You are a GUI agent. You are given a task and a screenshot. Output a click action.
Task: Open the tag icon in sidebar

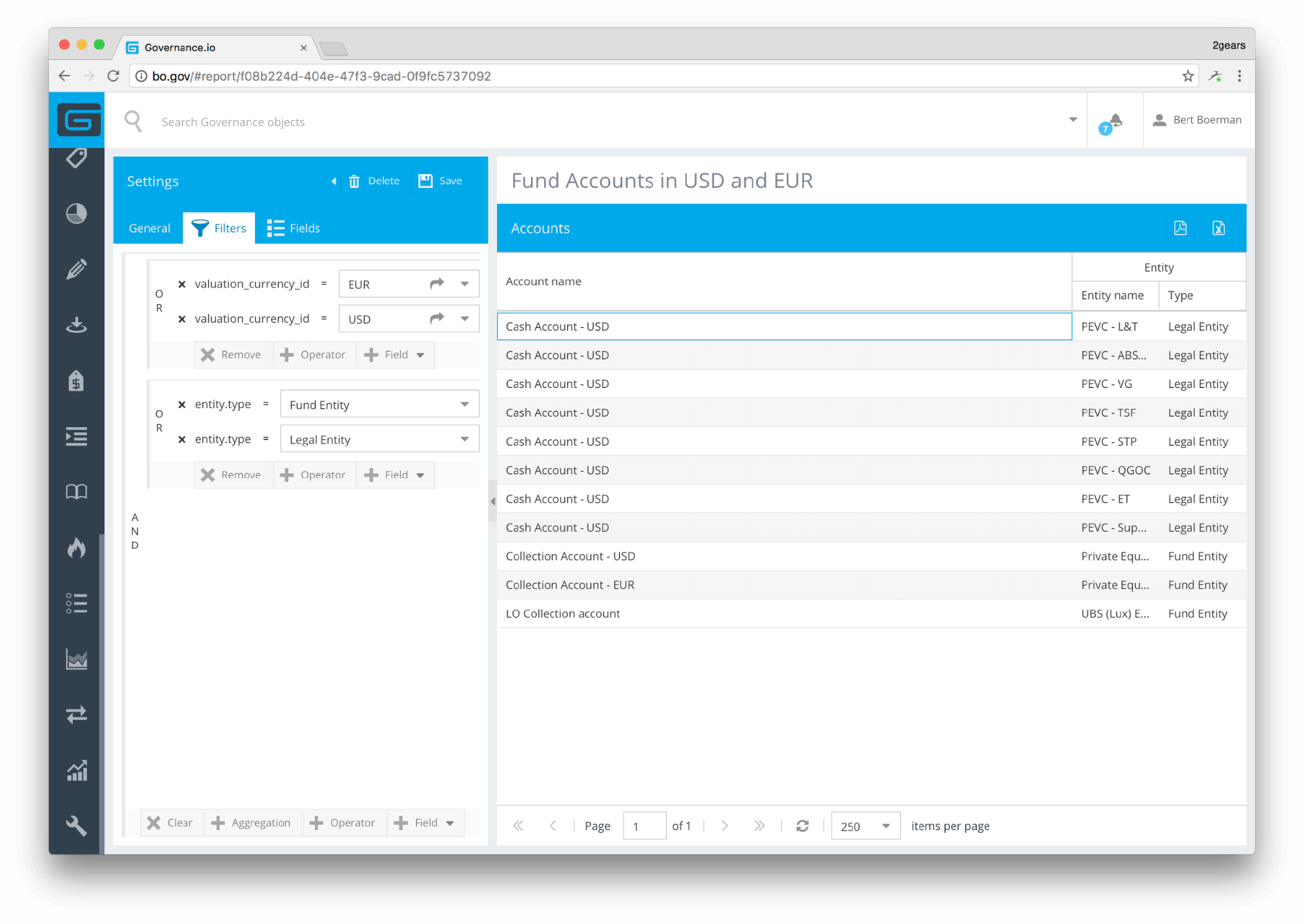coord(76,158)
